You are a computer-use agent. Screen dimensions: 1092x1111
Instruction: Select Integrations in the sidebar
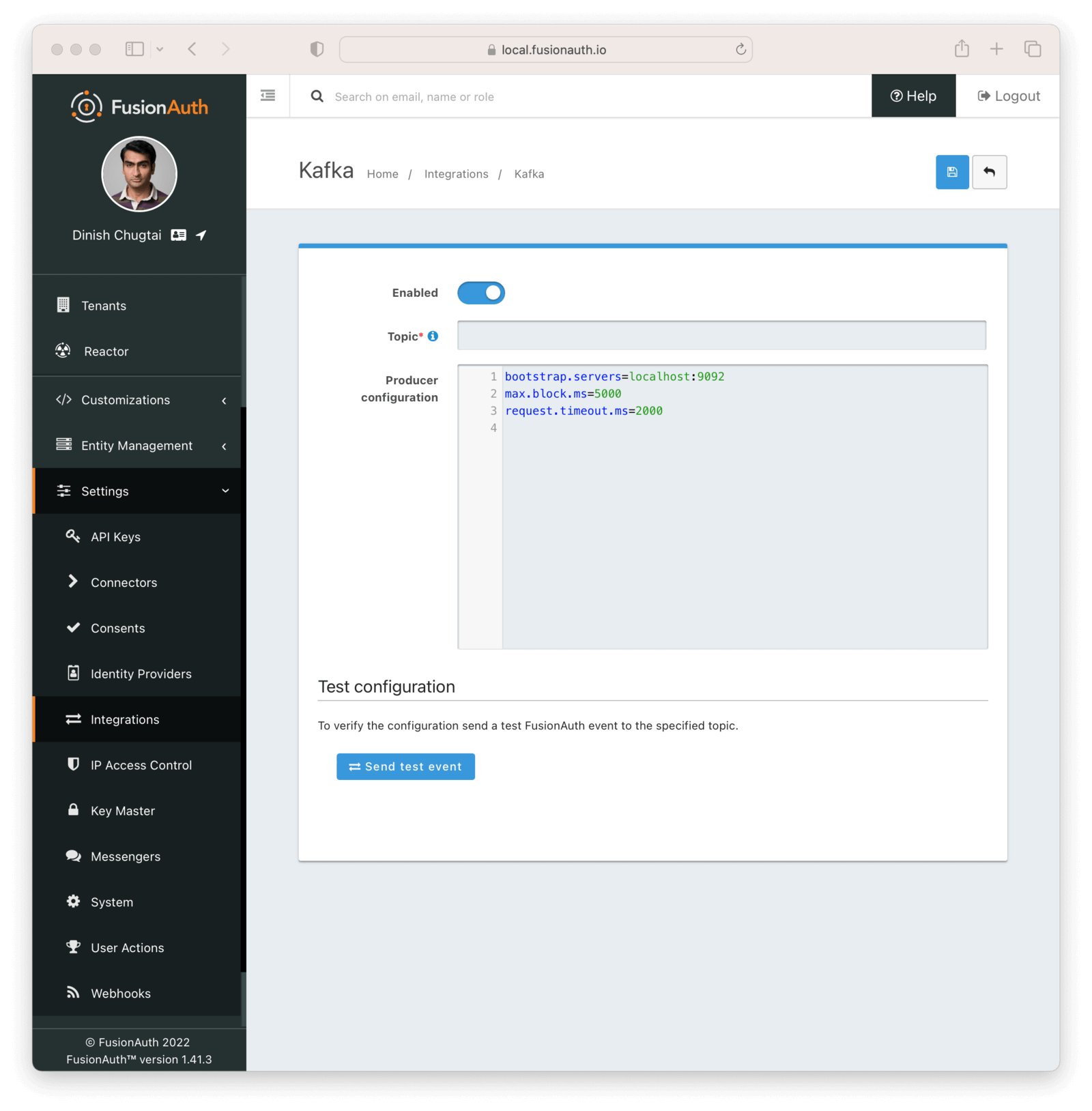click(x=136, y=720)
